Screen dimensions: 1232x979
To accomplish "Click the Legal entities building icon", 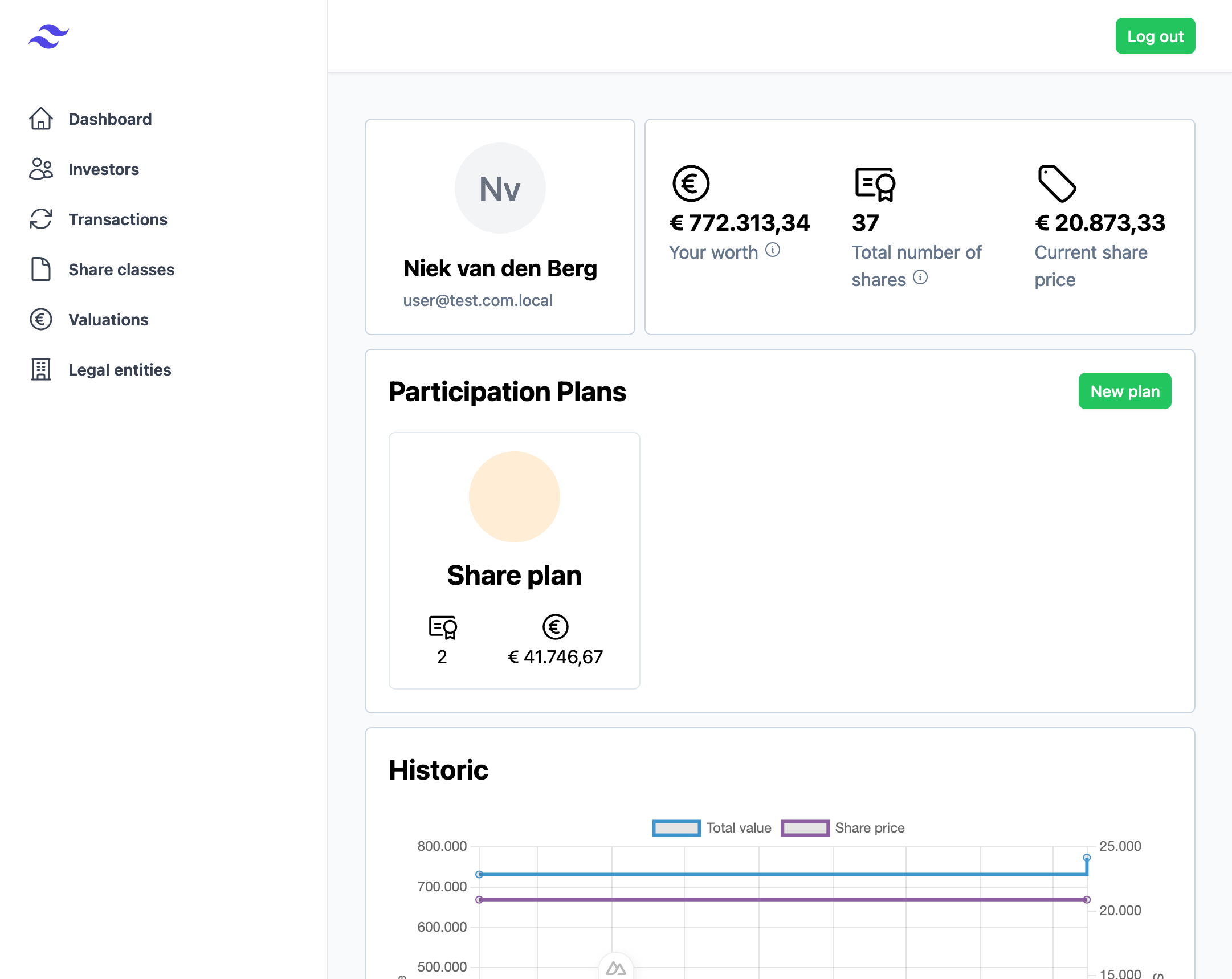I will click(40, 370).
